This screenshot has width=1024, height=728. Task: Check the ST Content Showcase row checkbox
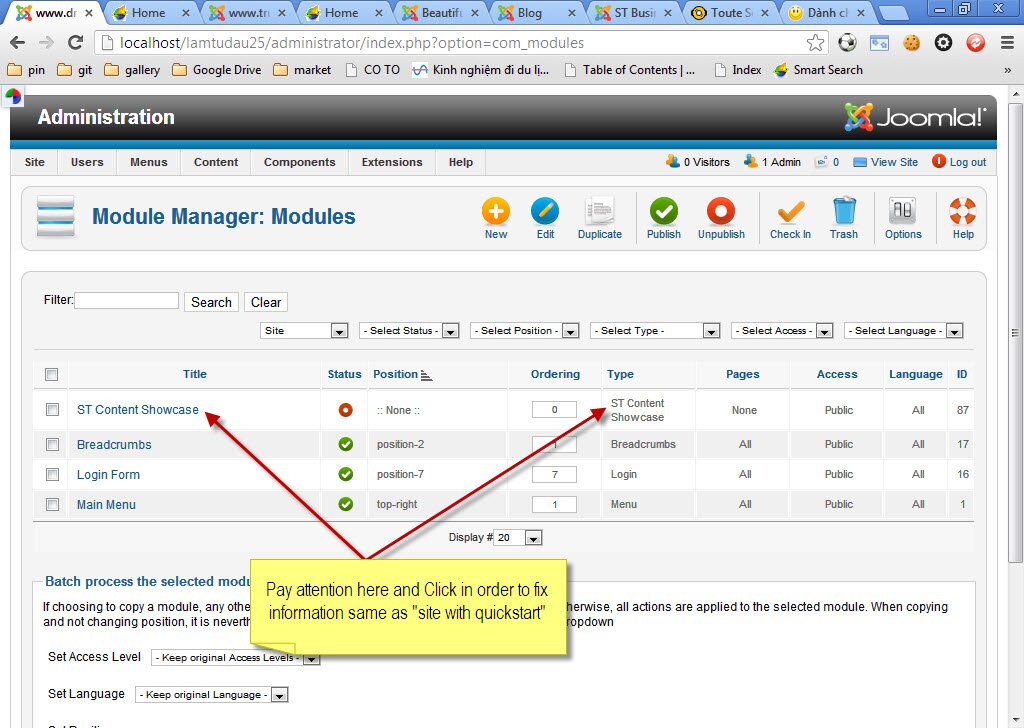[52, 409]
